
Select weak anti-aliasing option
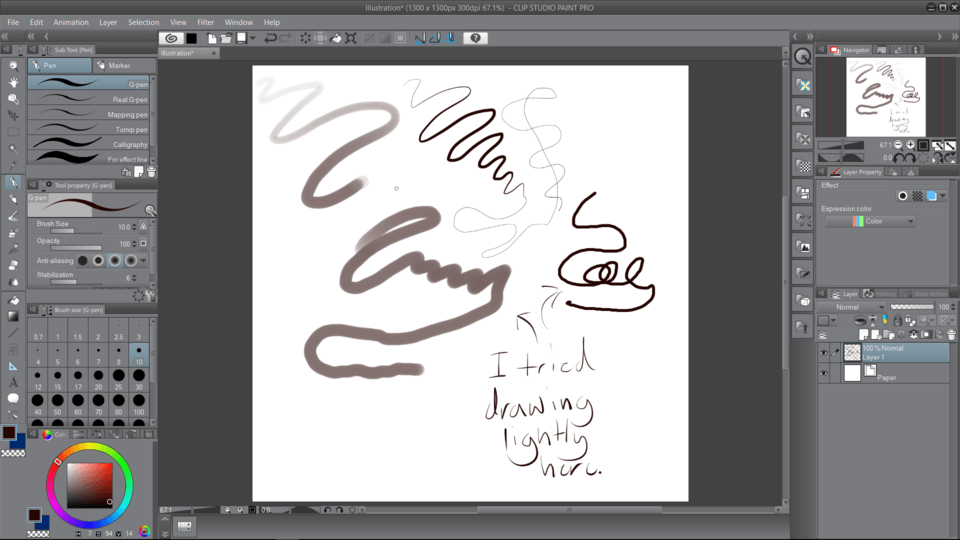pos(98,261)
